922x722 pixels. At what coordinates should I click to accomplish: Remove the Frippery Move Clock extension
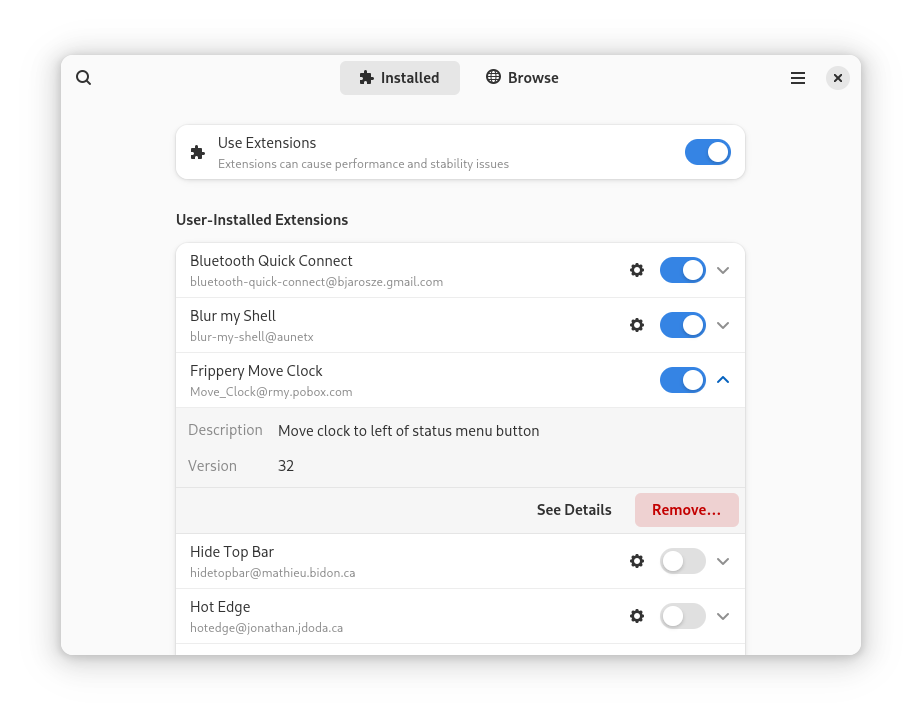(686, 510)
